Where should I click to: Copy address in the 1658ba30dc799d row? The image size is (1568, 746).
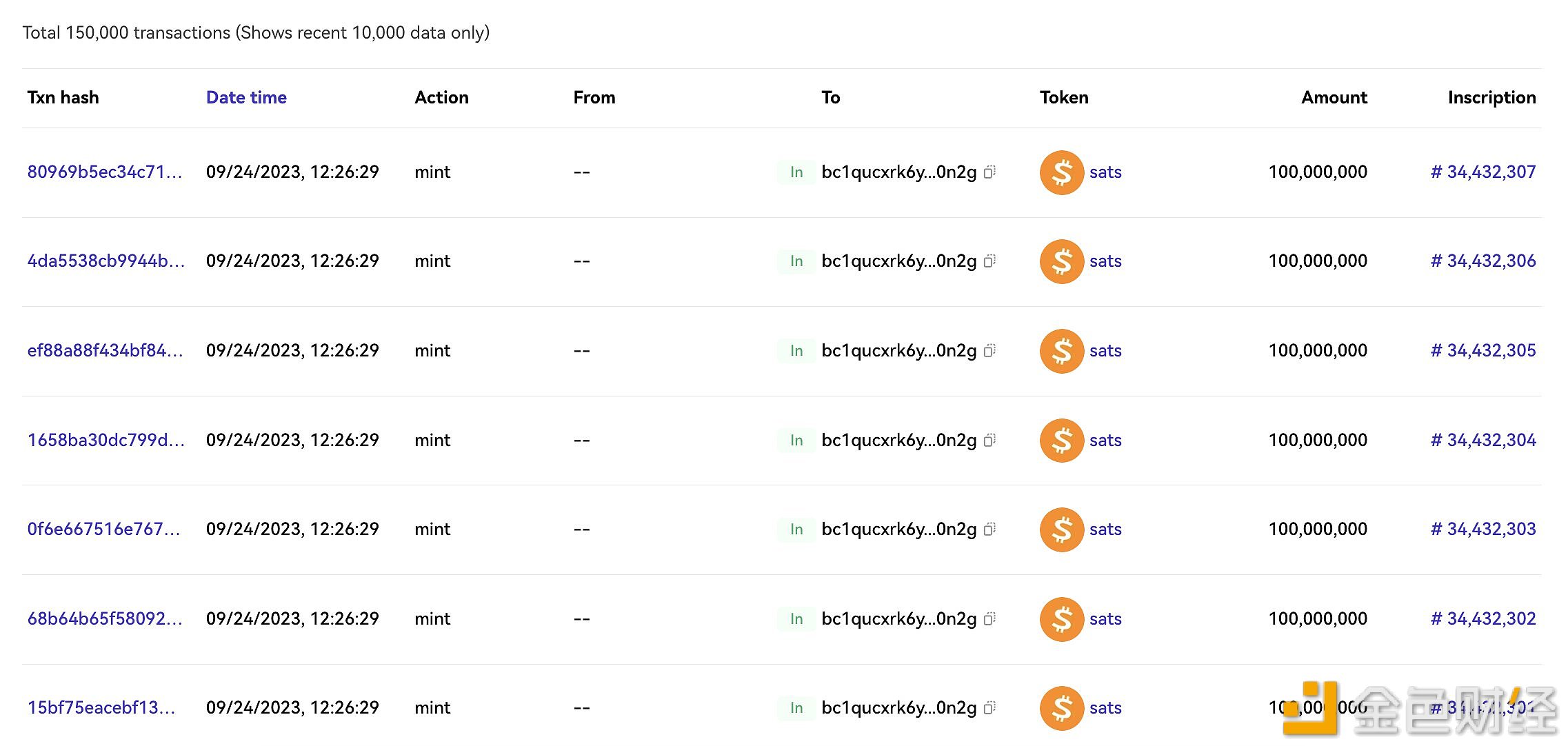pos(990,441)
